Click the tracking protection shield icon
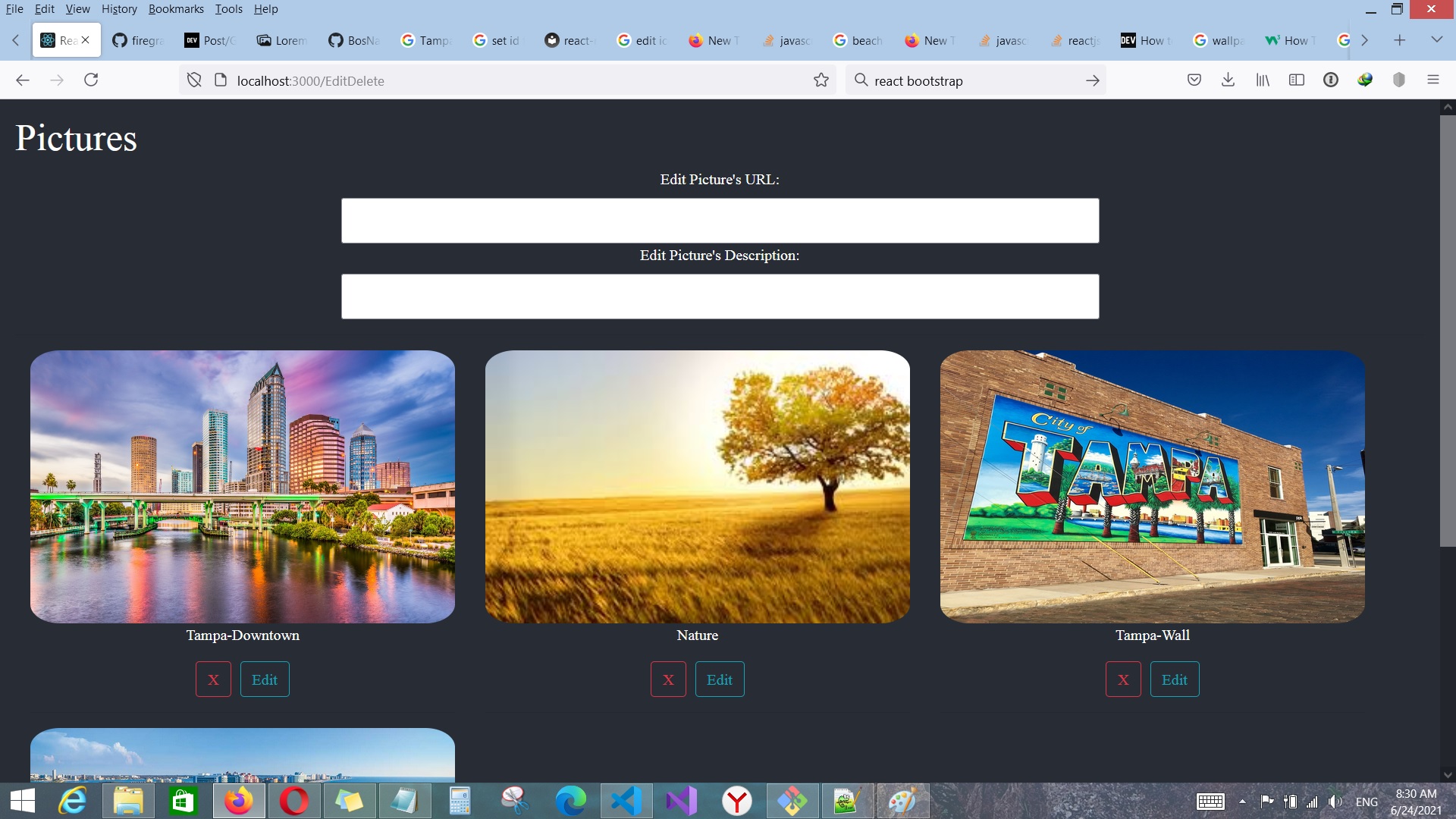The height and width of the screenshot is (819, 1456). (x=194, y=80)
